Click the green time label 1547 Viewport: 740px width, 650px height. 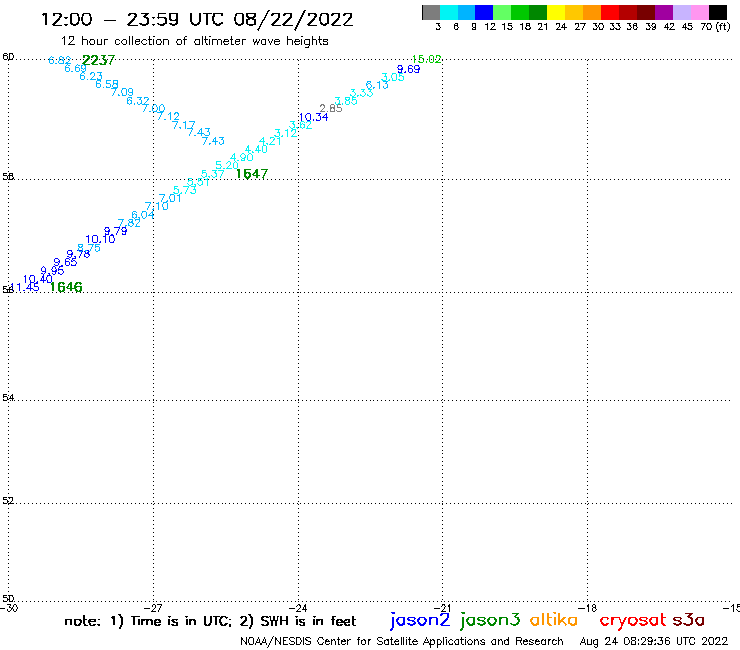[x=252, y=174]
